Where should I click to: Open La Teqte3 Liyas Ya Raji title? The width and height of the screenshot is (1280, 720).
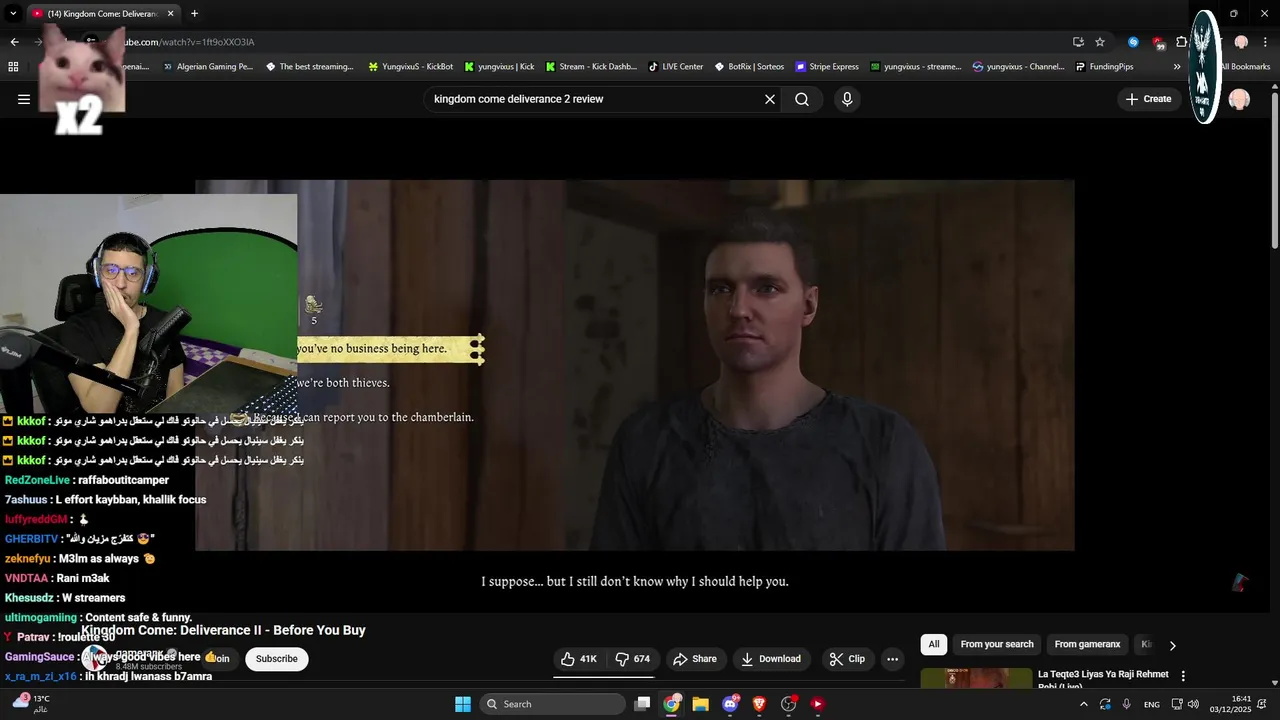(1103, 680)
